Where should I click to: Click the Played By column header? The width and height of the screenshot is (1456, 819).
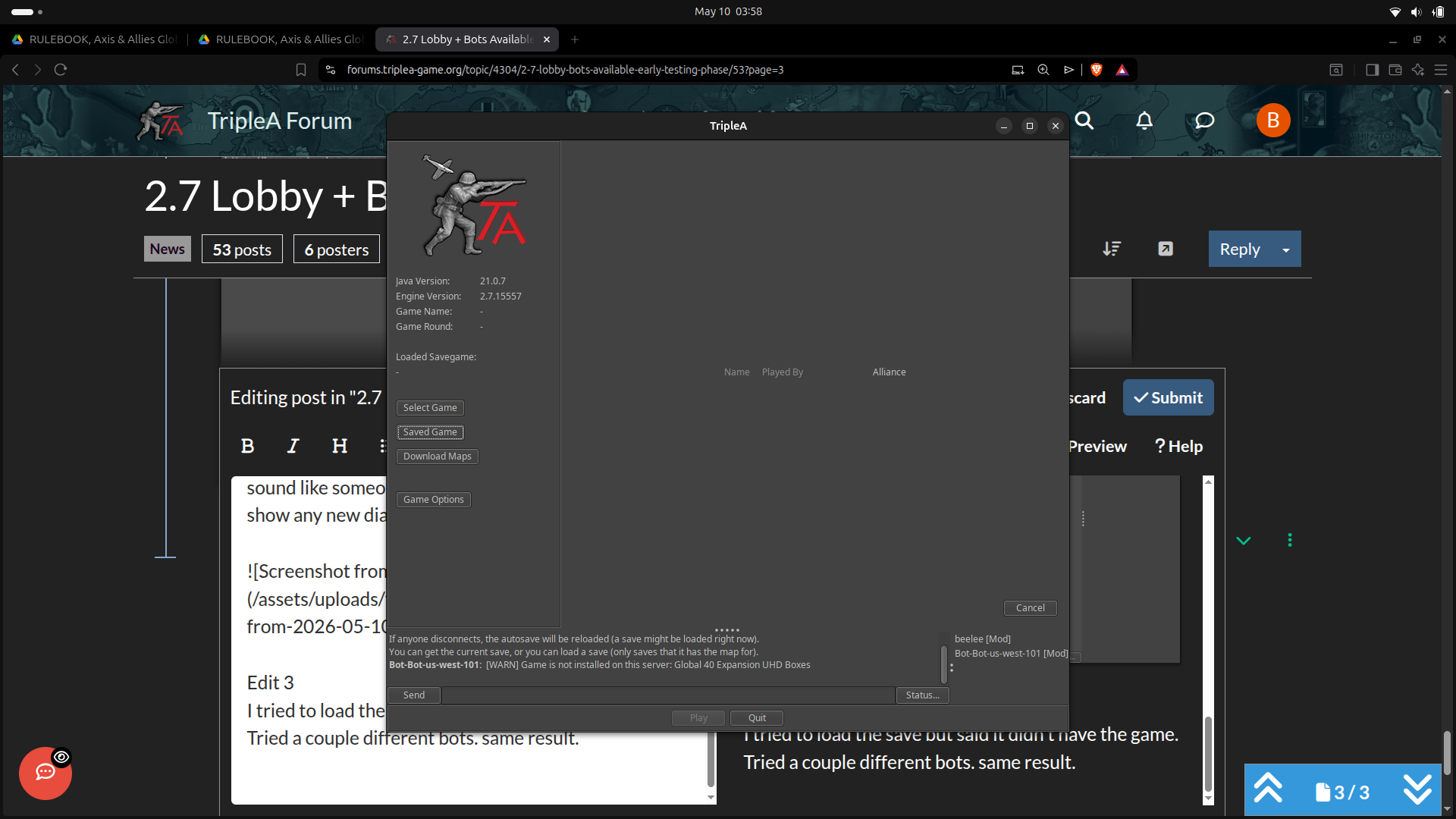pos(783,372)
